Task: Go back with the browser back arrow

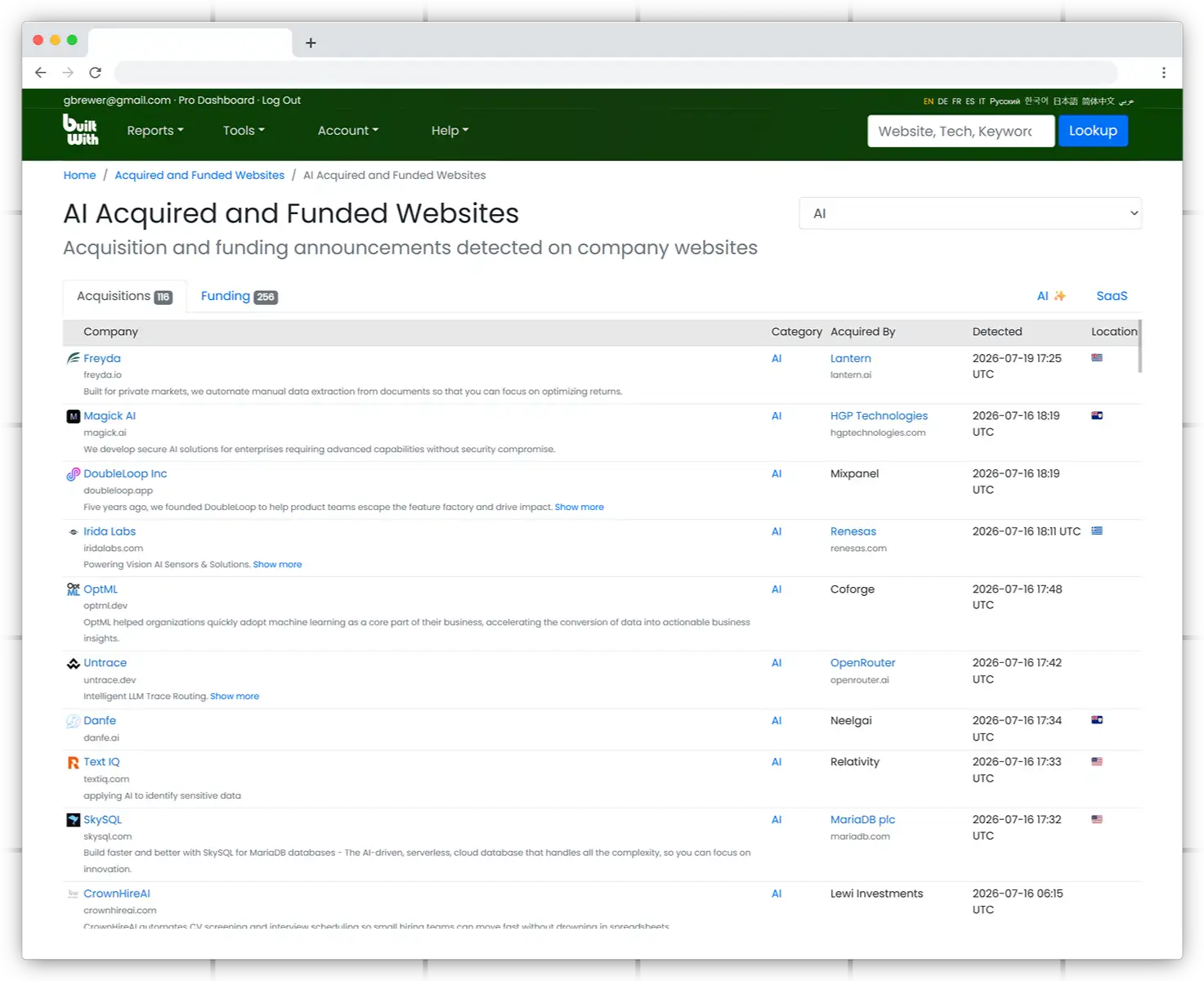Action: point(41,73)
